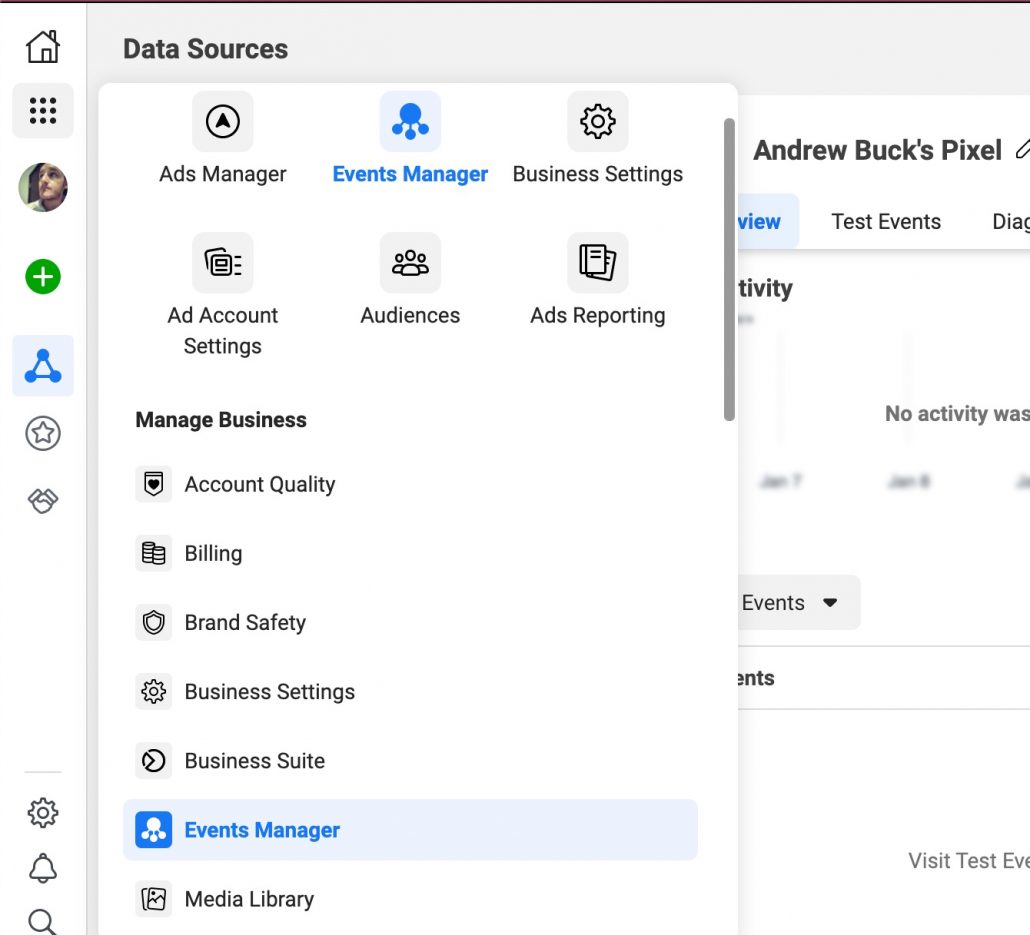1030x935 pixels.
Task: Open Billing from the menu list
Action: [x=213, y=553]
